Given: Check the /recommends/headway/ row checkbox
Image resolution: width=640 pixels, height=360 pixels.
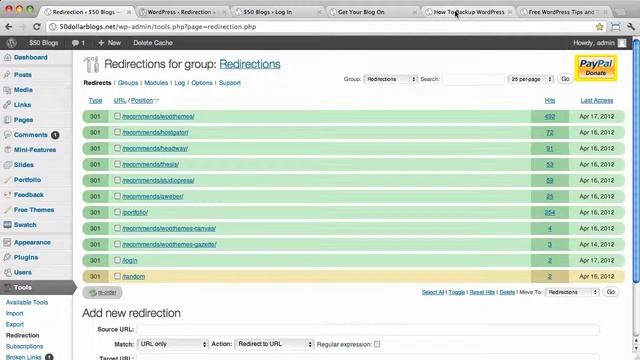Looking at the screenshot, I should point(117,148).
